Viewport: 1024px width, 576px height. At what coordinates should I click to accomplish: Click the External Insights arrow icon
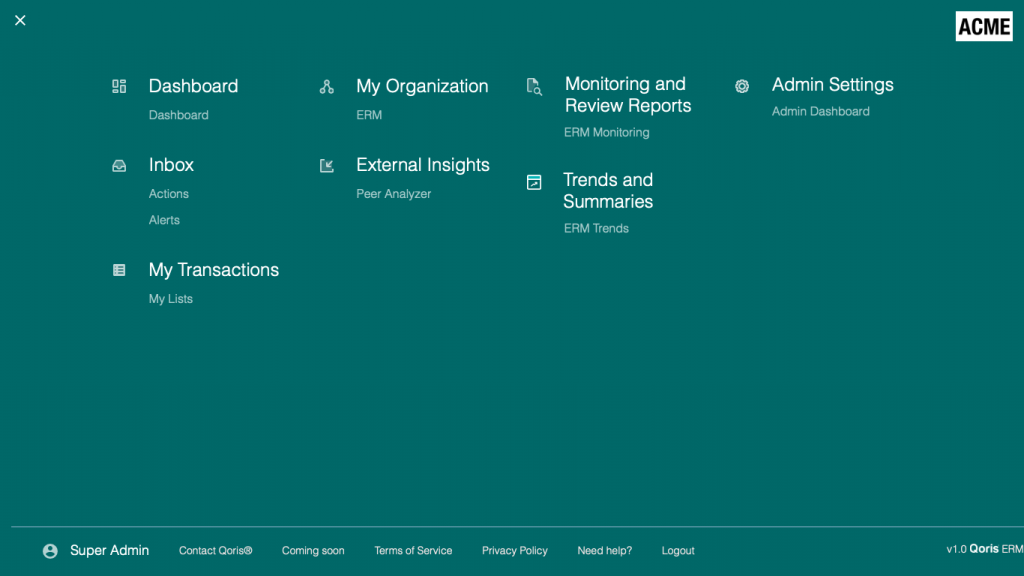327,166
